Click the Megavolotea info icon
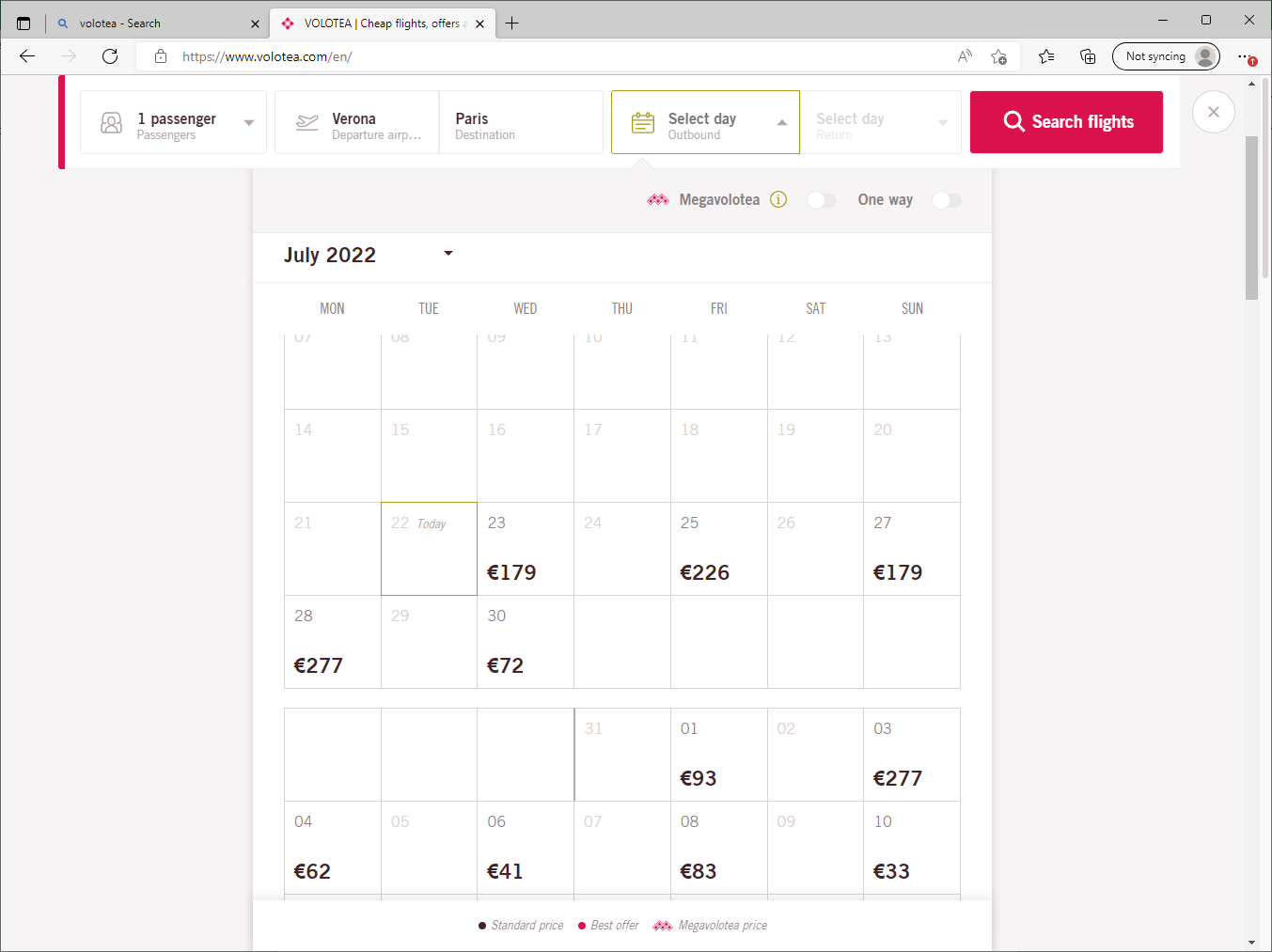 [x=778, y=199]
